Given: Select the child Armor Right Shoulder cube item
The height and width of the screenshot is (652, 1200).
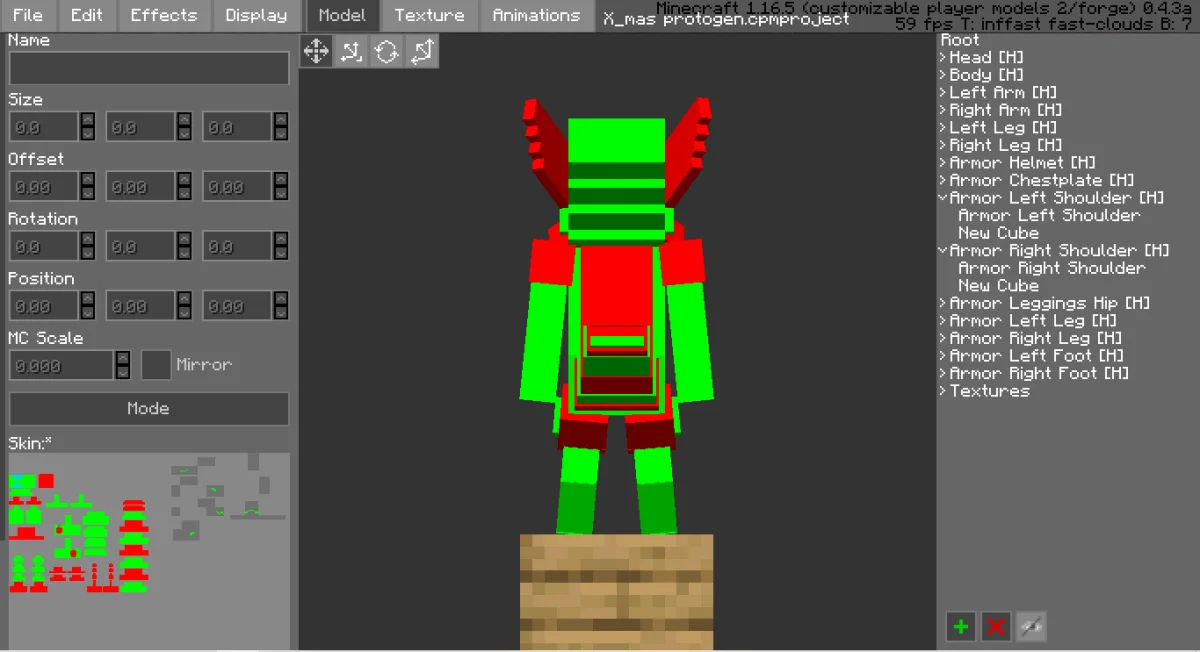Looking at the screenshot, I should pyautogui.click(x=1052, y=268).
